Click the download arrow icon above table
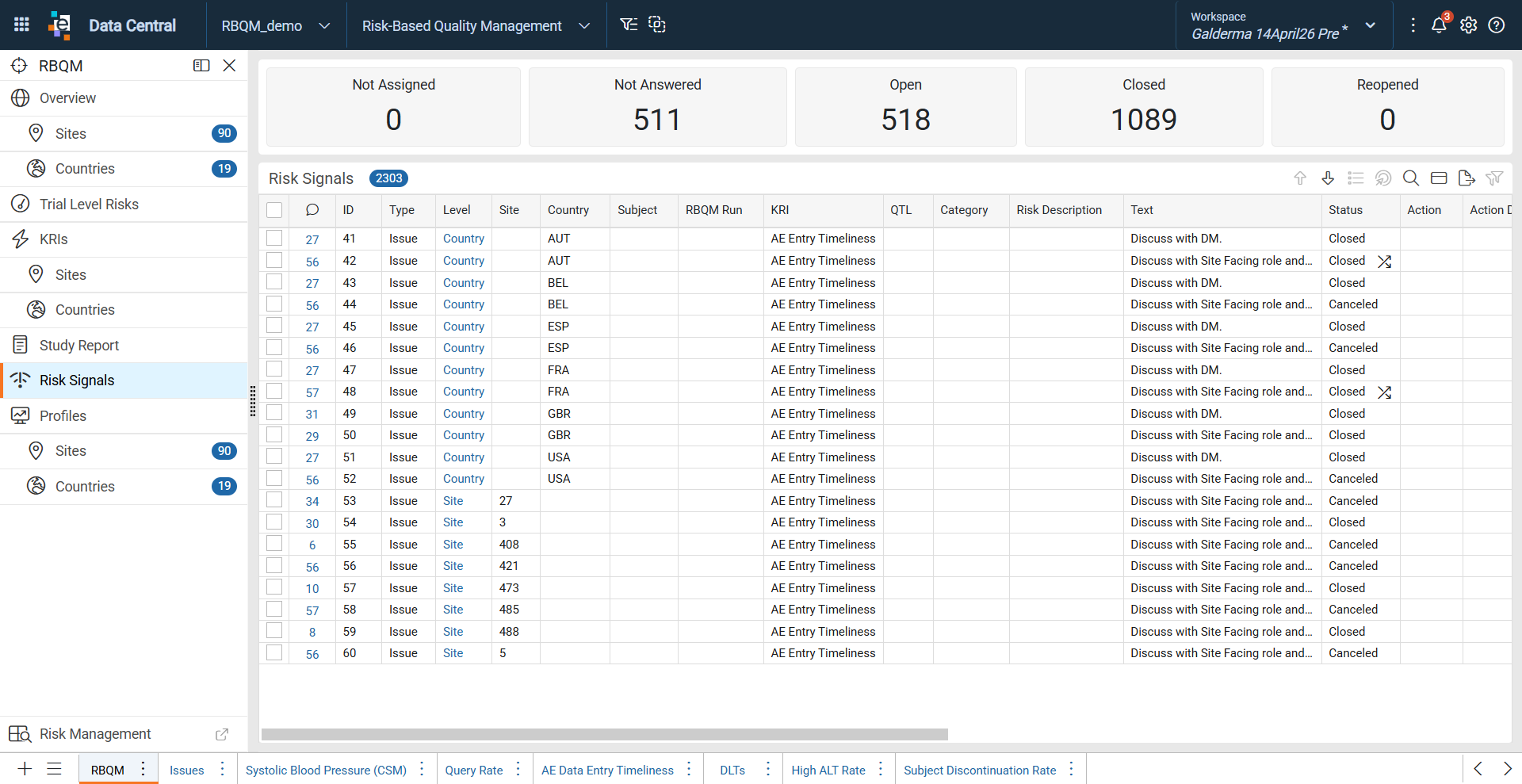 point(1328,178)
